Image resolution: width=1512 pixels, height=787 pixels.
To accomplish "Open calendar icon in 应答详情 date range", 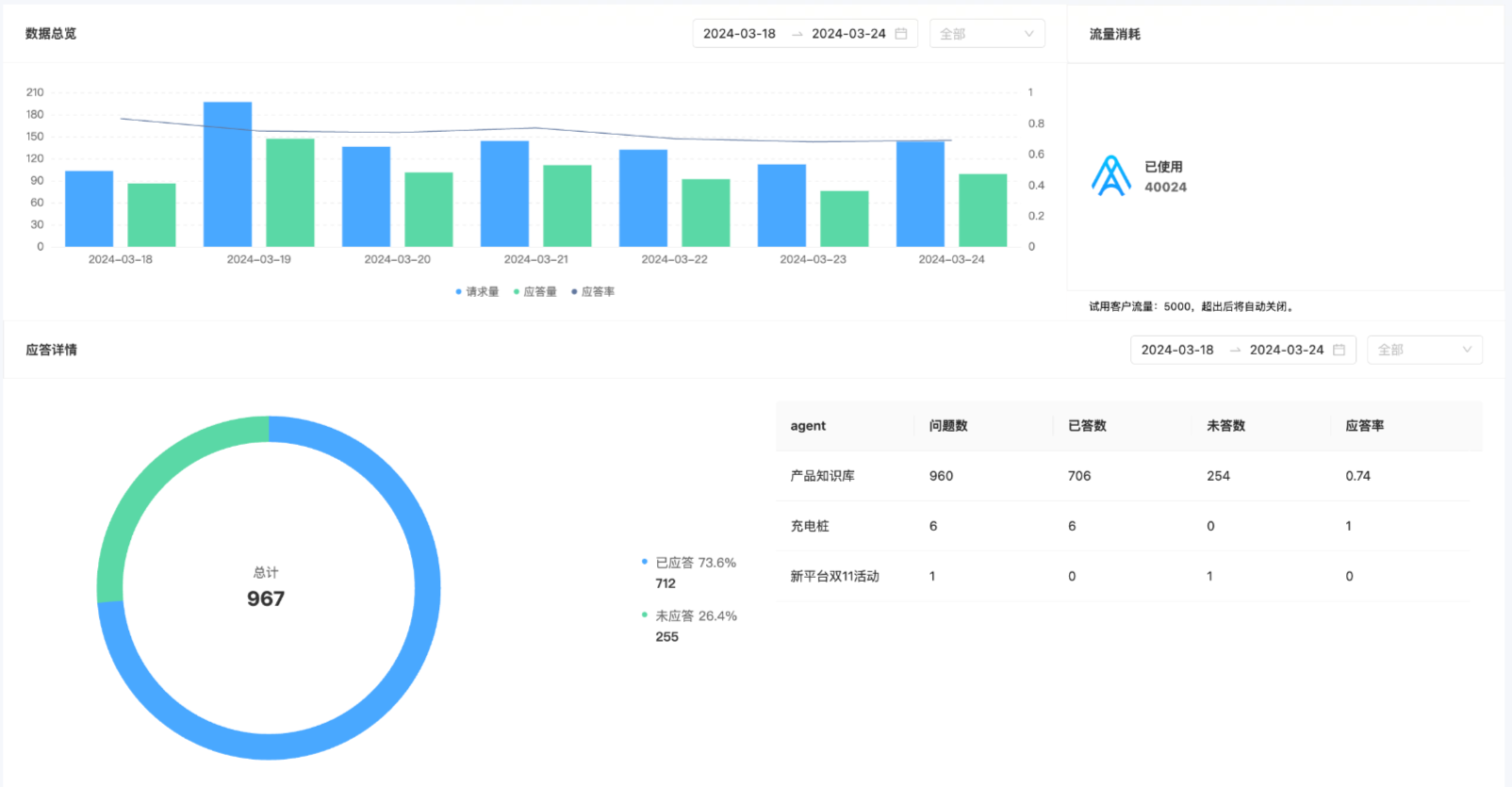I will coord(1339,350).
